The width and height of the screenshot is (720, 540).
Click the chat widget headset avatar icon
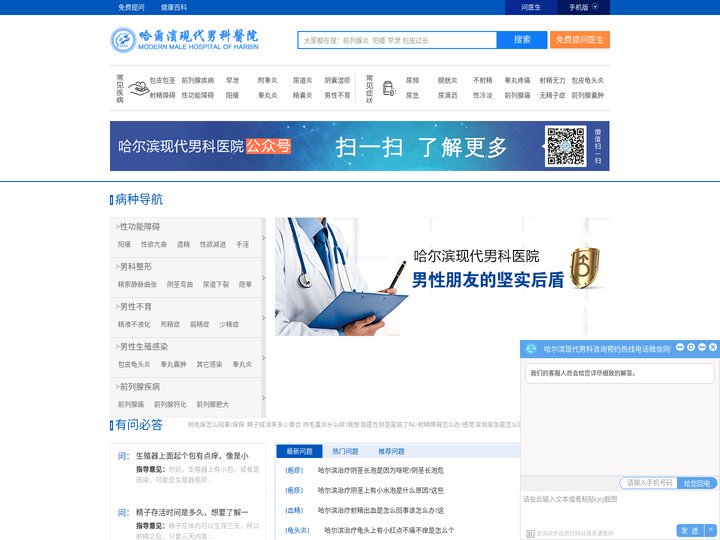(531, 349)
